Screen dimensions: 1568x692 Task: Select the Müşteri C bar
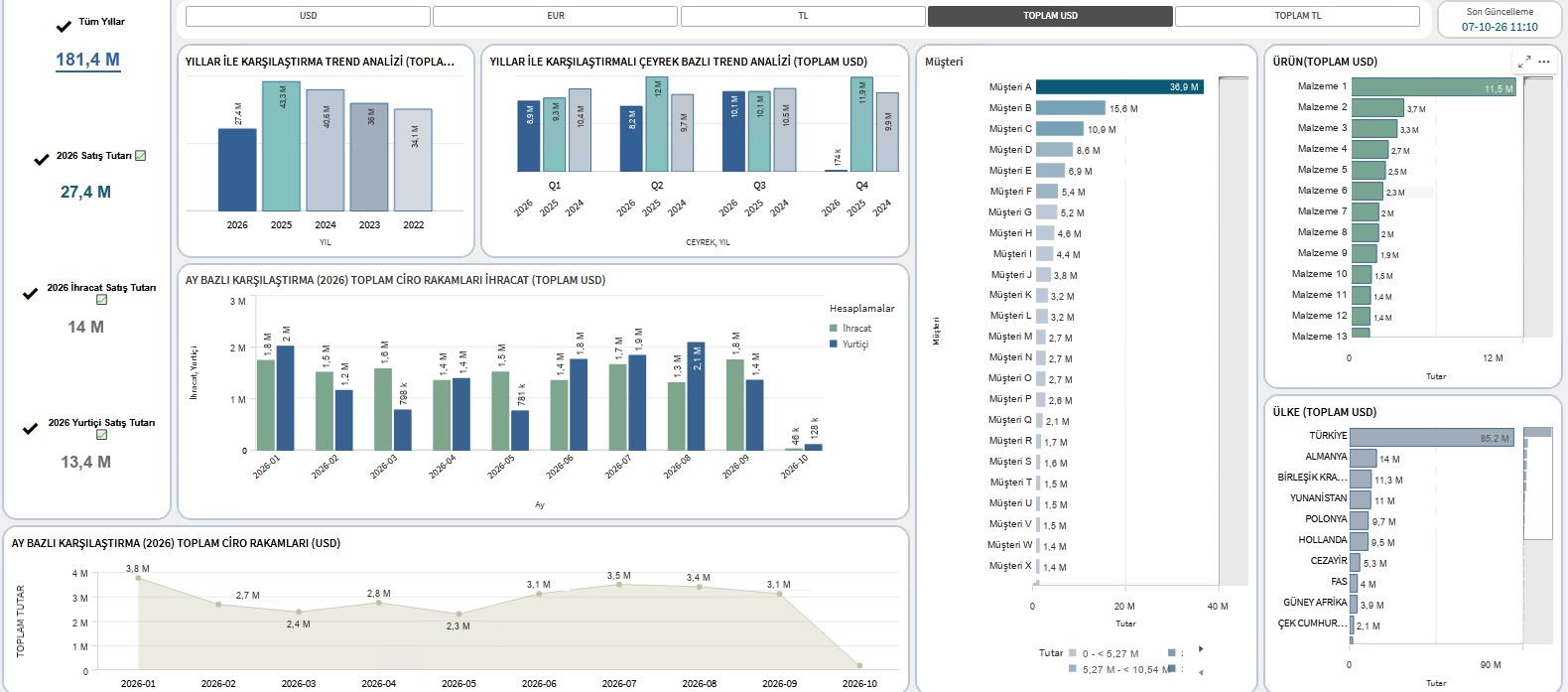1060,129
